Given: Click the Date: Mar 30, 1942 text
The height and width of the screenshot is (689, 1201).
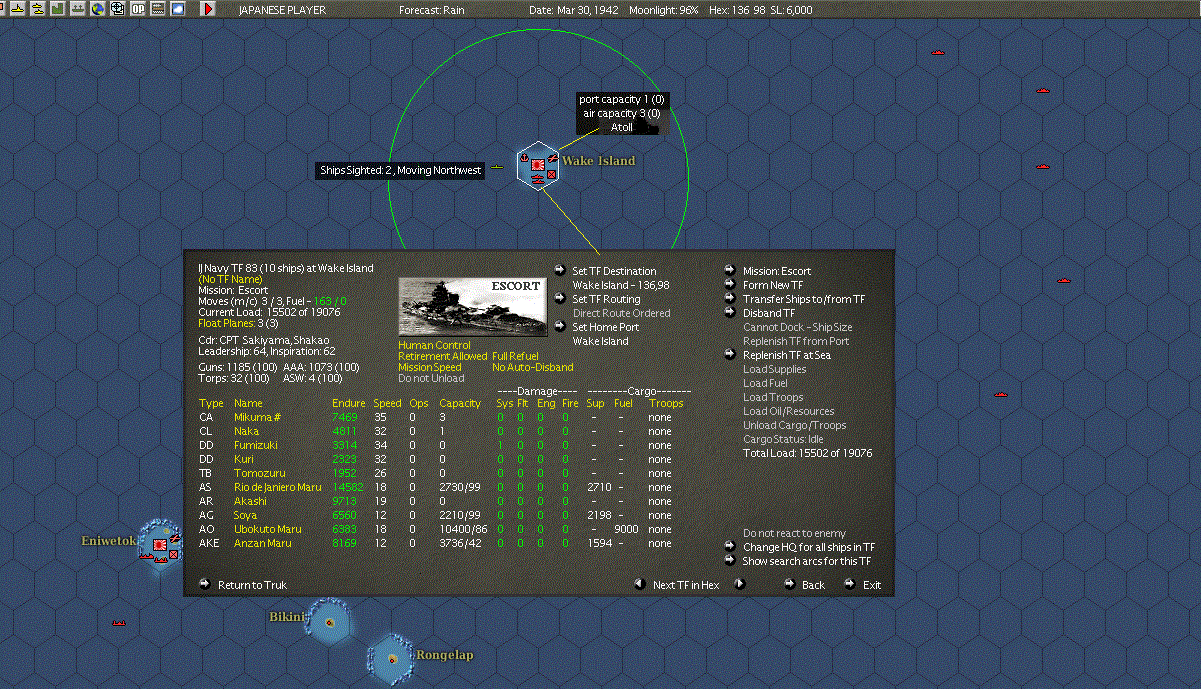Looking at the screenshot, I should pyautogui.click(x=573, y=9).
